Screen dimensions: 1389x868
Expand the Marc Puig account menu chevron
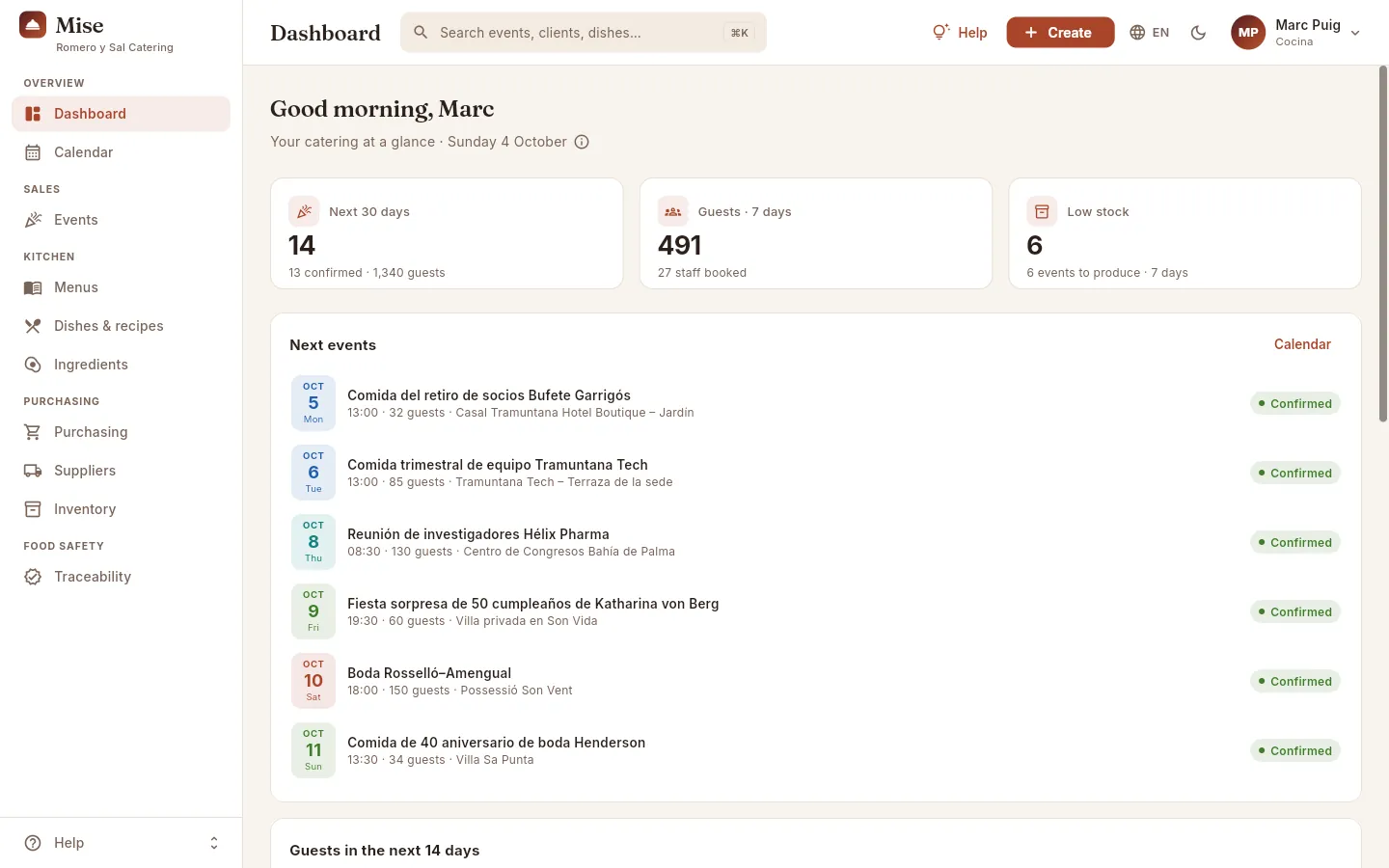[1355, 33]
